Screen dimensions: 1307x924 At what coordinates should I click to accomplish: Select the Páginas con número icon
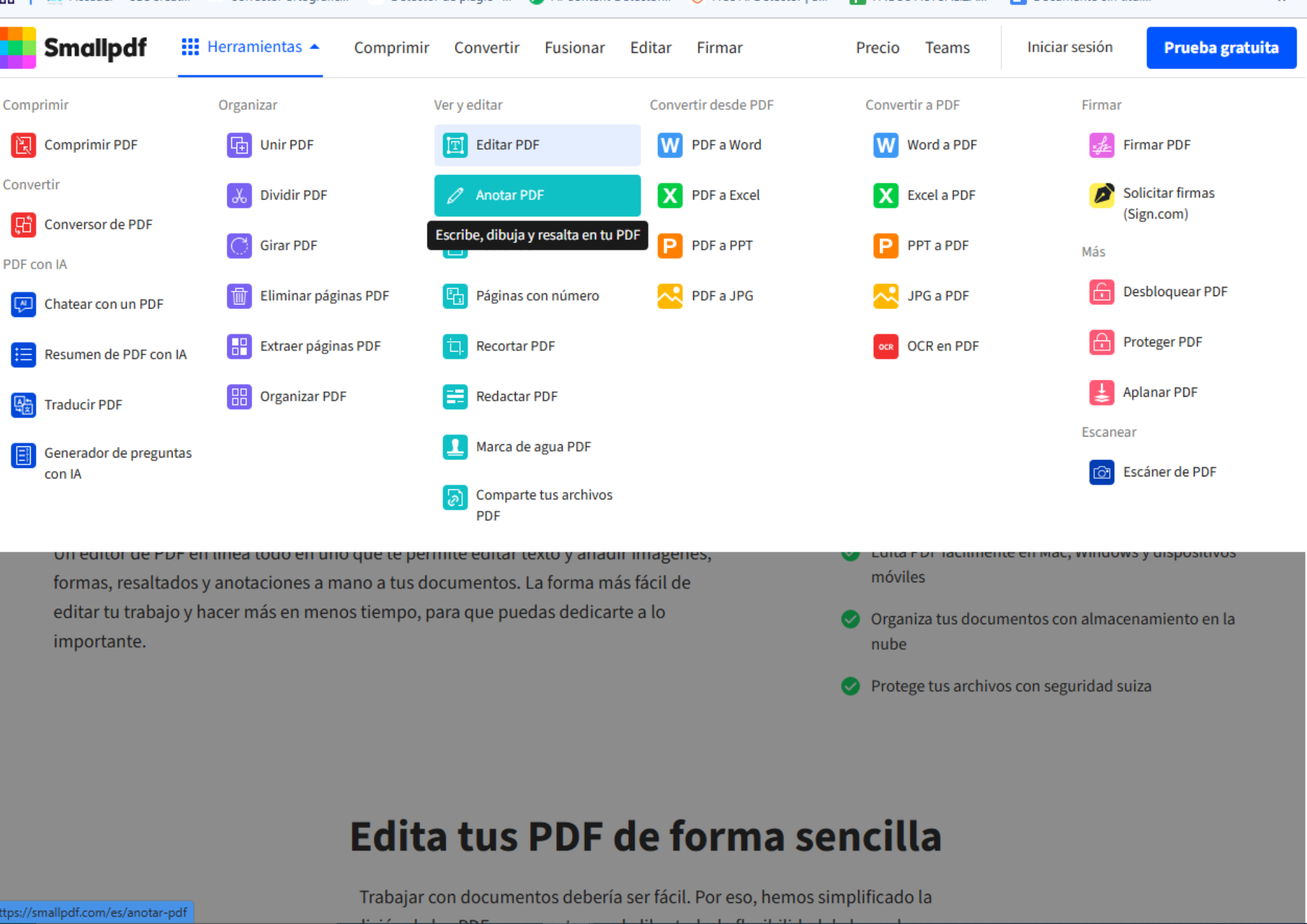pos(455,296)
